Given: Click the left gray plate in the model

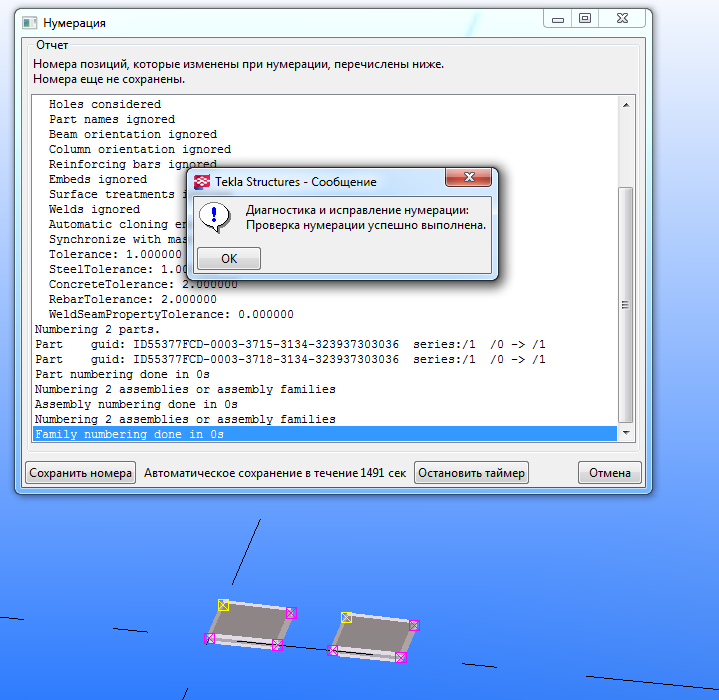Looking at the screenshot, I should click(x=250, y=623).
